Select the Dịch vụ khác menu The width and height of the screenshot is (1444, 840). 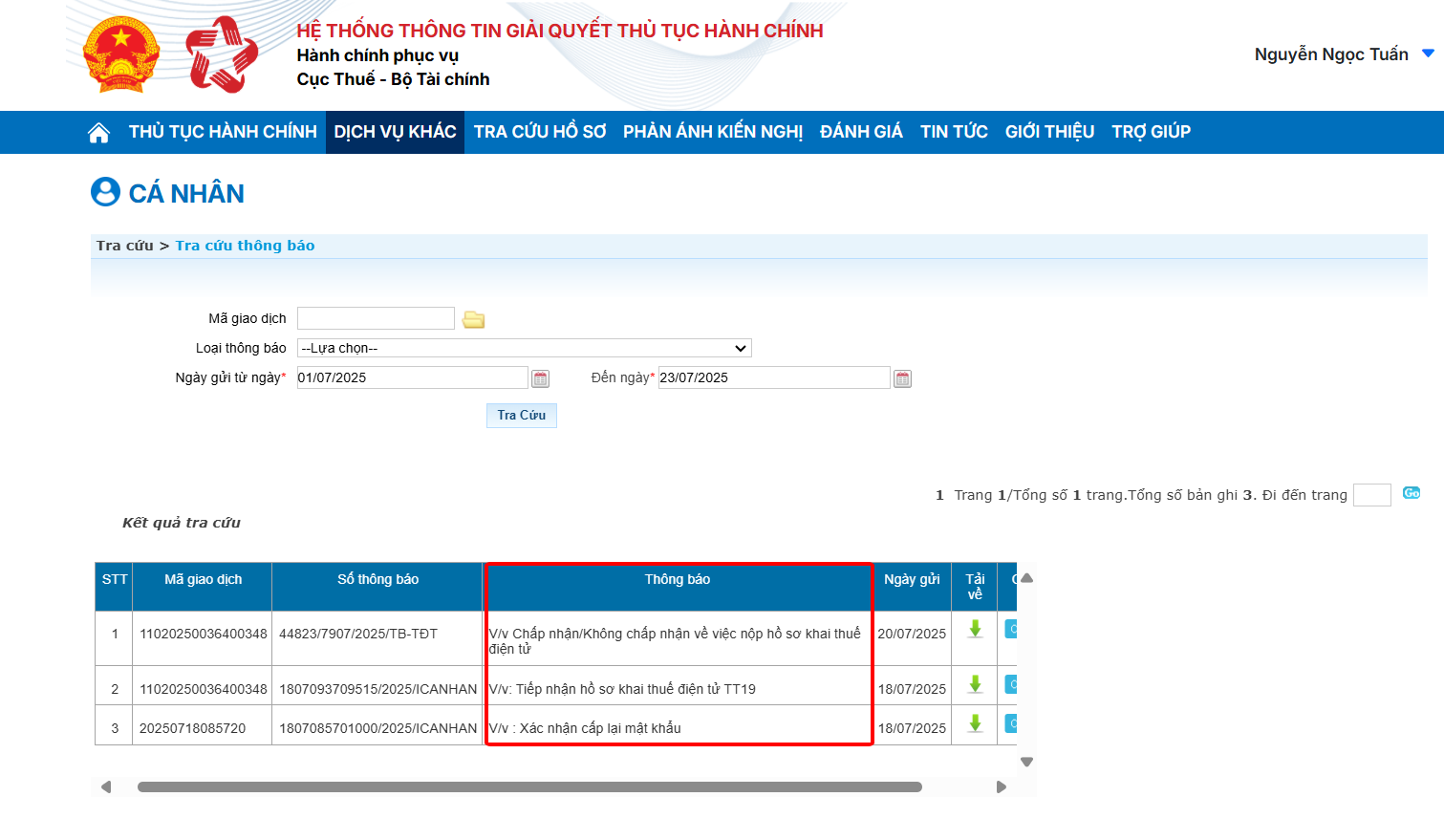pyautogui.click(x=395, y=132)
